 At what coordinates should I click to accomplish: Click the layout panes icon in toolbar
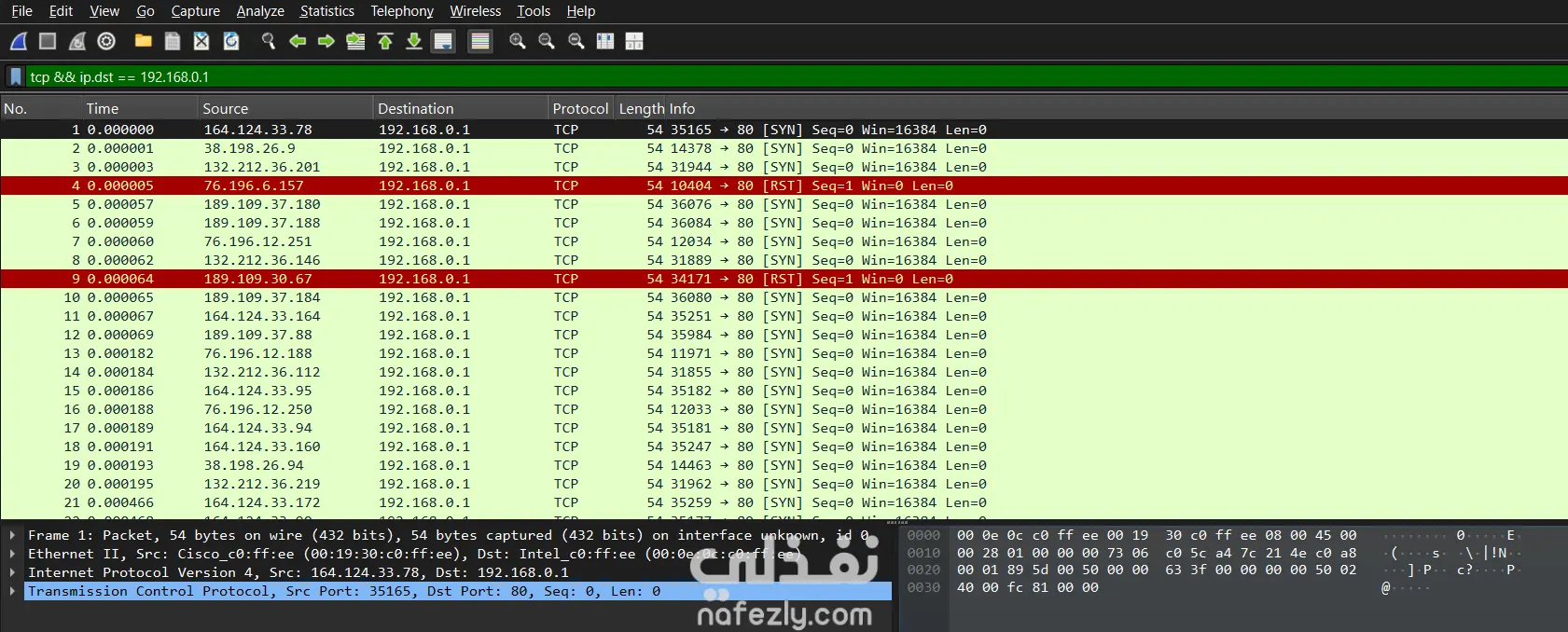[x=634, y=41]
